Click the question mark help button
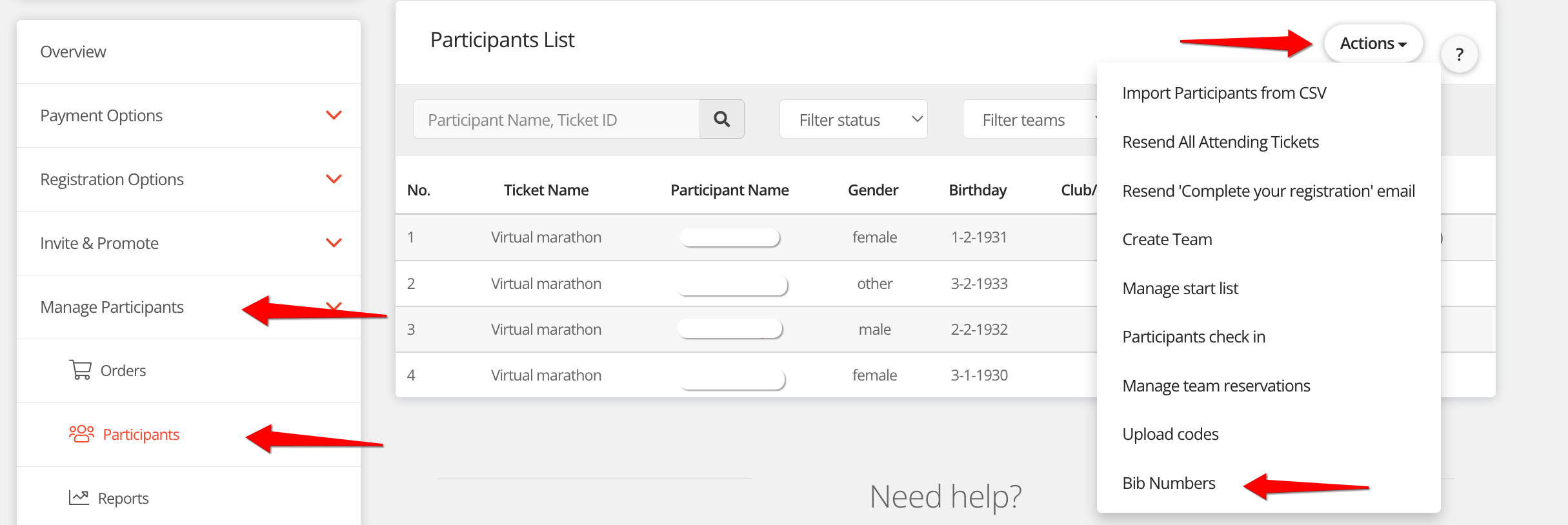 (x=1459, y=55)
